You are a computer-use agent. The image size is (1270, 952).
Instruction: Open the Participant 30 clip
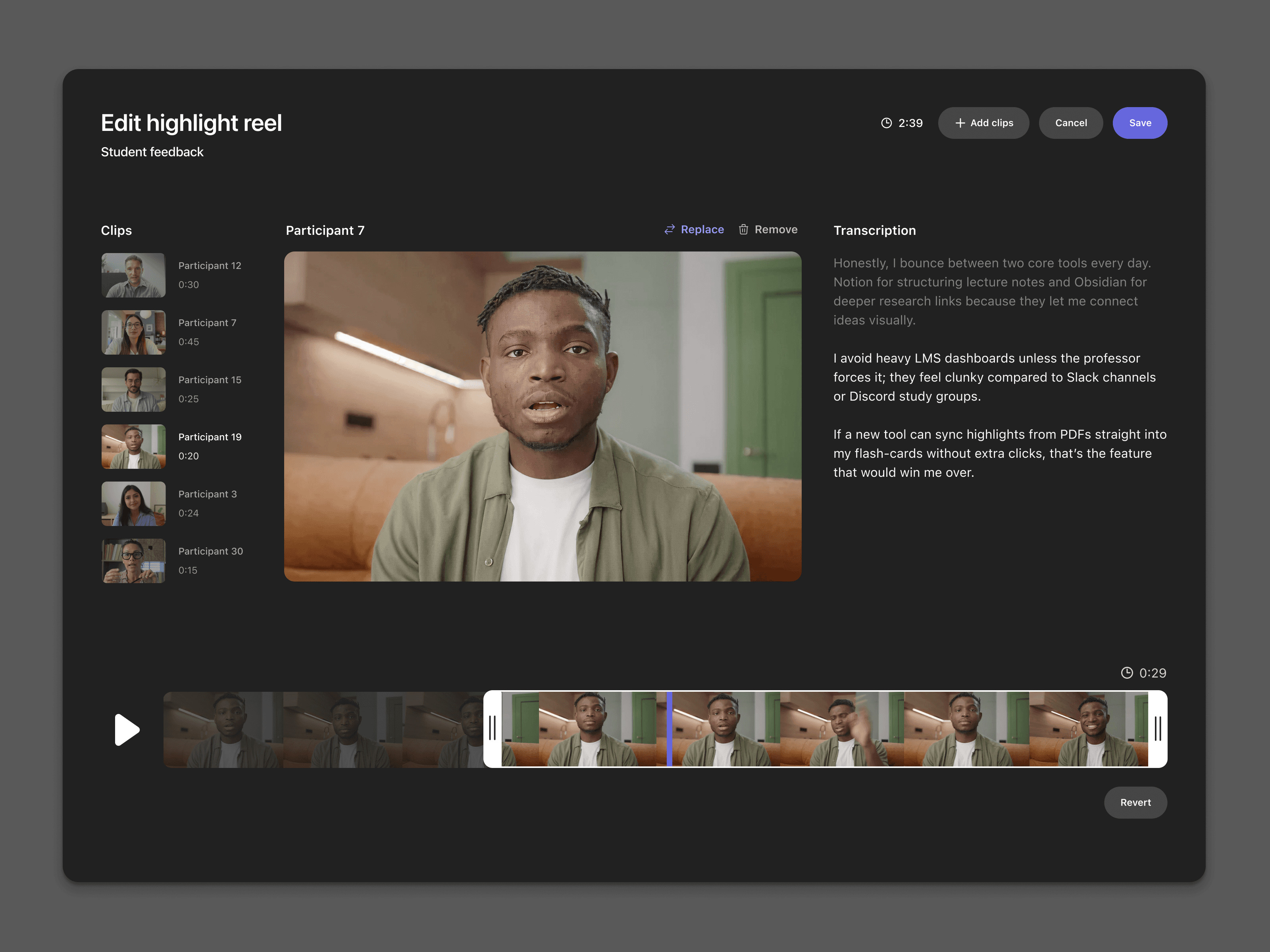133,560
